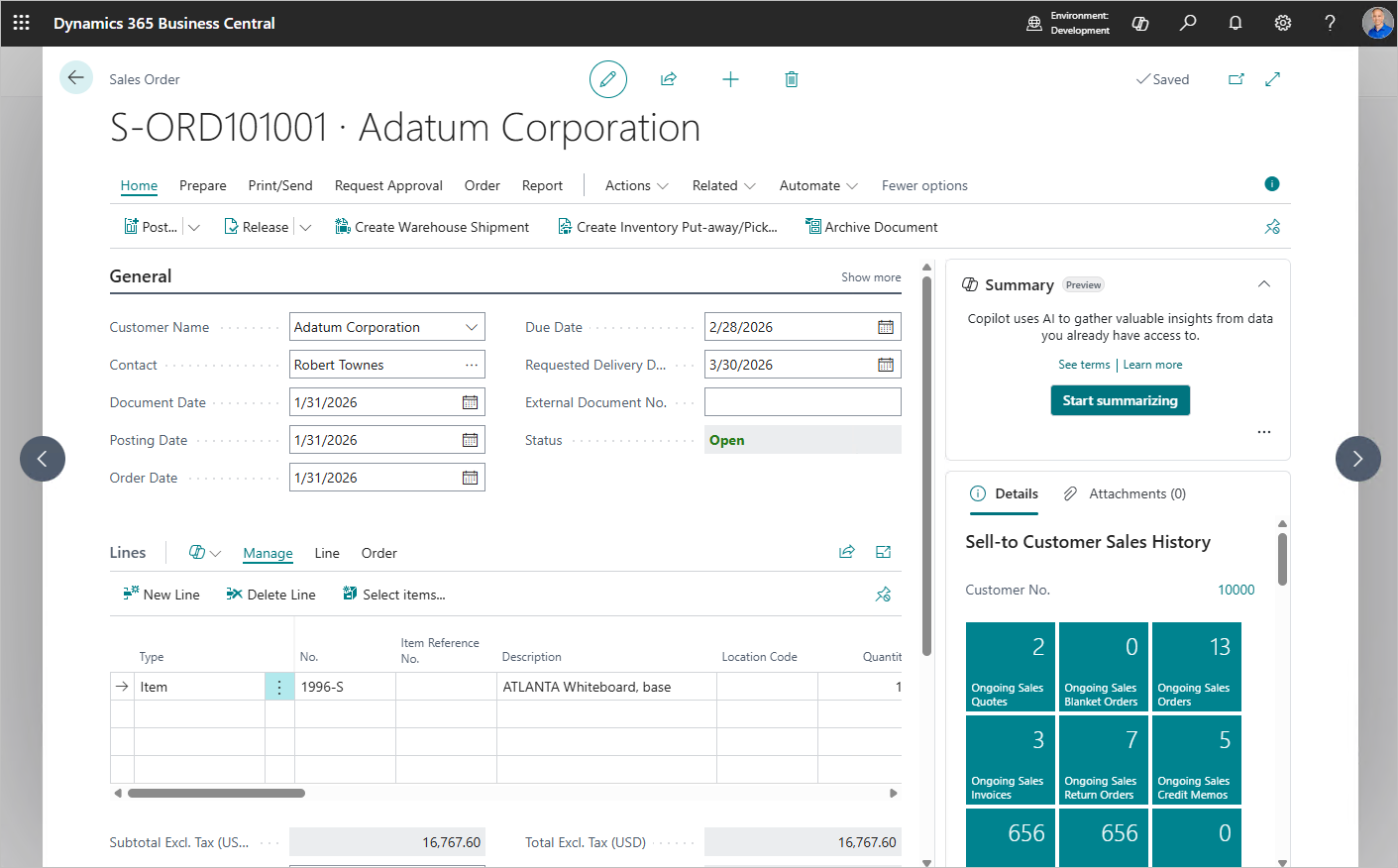
Task: Delete the sales order with trash icon
Action: point(792,79)
